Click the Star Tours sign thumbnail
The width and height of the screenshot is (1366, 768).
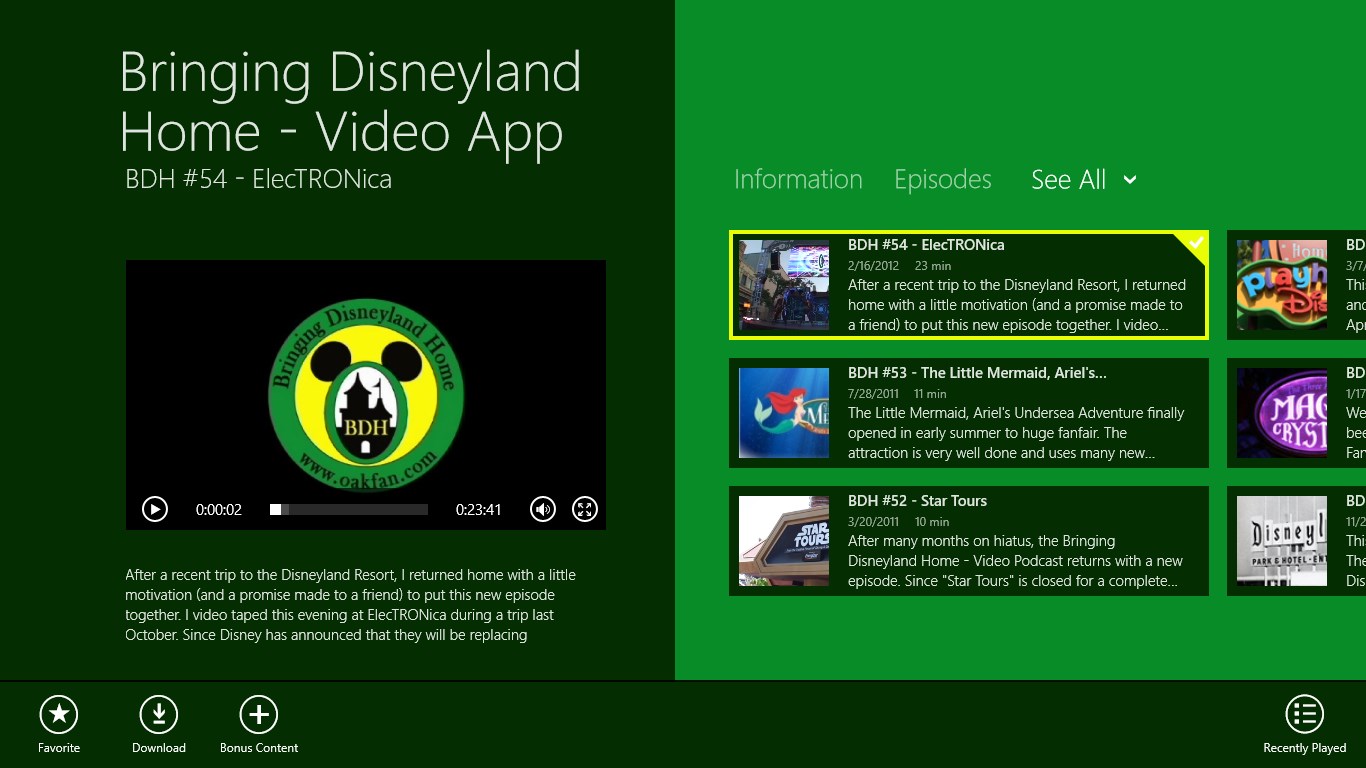pos(784,541)
